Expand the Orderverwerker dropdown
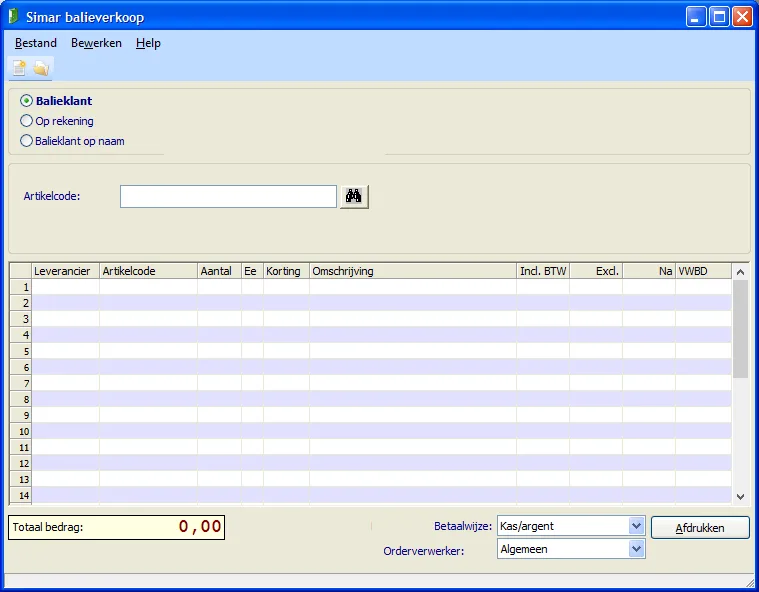759x592 pixels. pos(636,549)
